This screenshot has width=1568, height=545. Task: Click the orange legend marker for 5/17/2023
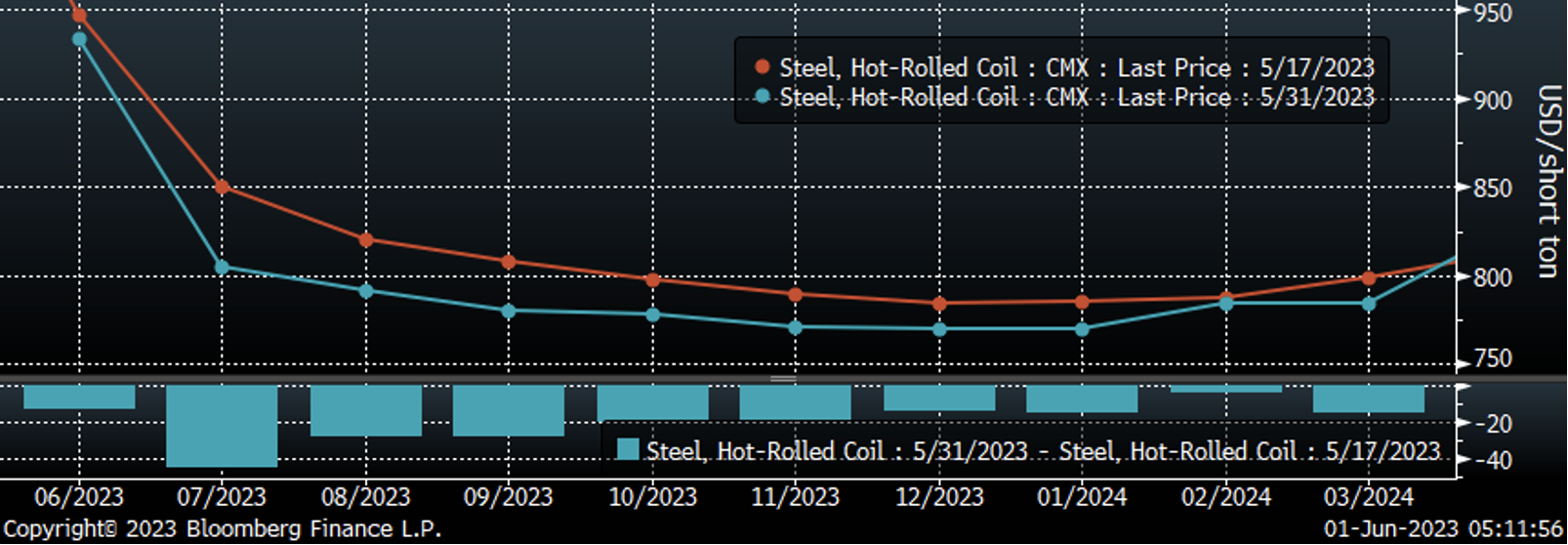click(763, 67)
